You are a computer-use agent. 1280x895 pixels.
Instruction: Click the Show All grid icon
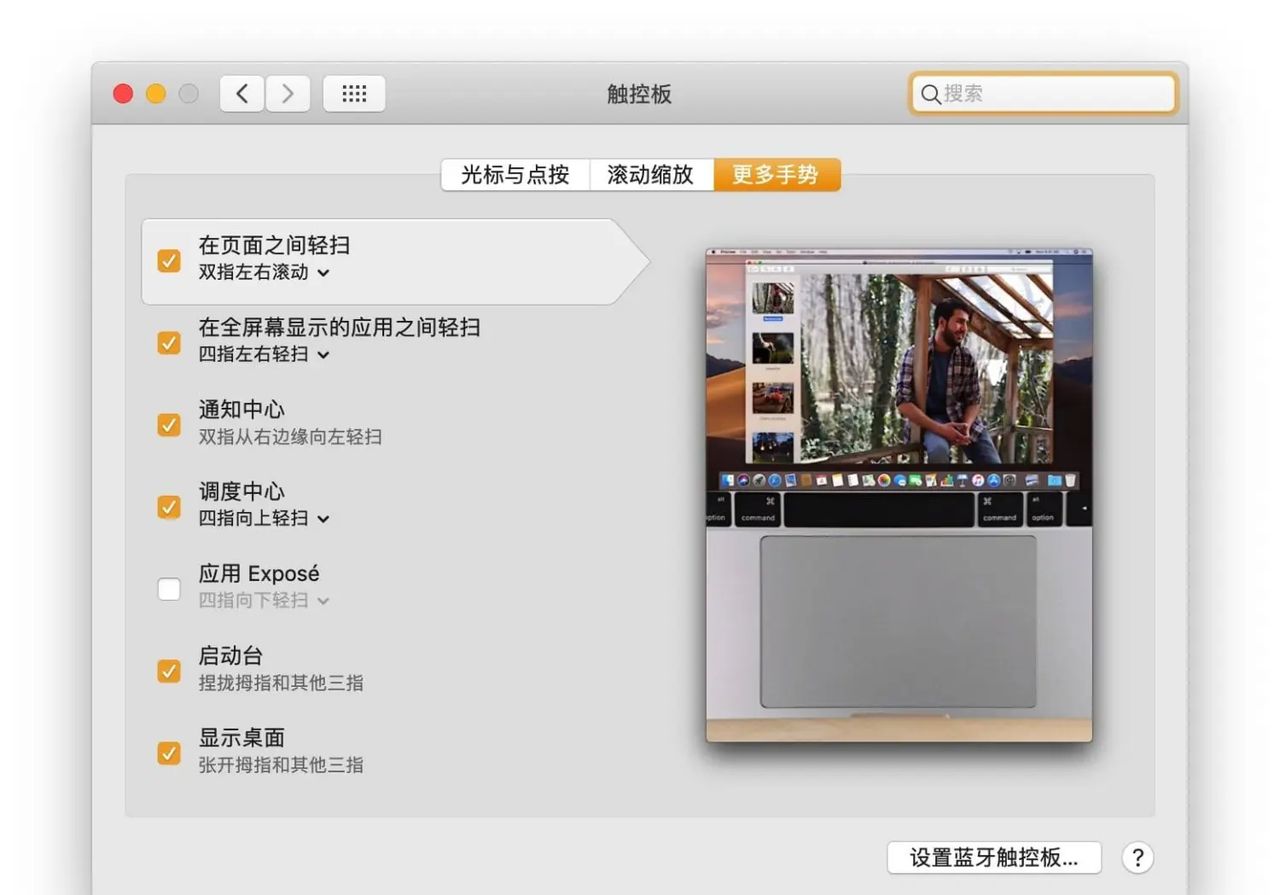(x=354, y=93)
